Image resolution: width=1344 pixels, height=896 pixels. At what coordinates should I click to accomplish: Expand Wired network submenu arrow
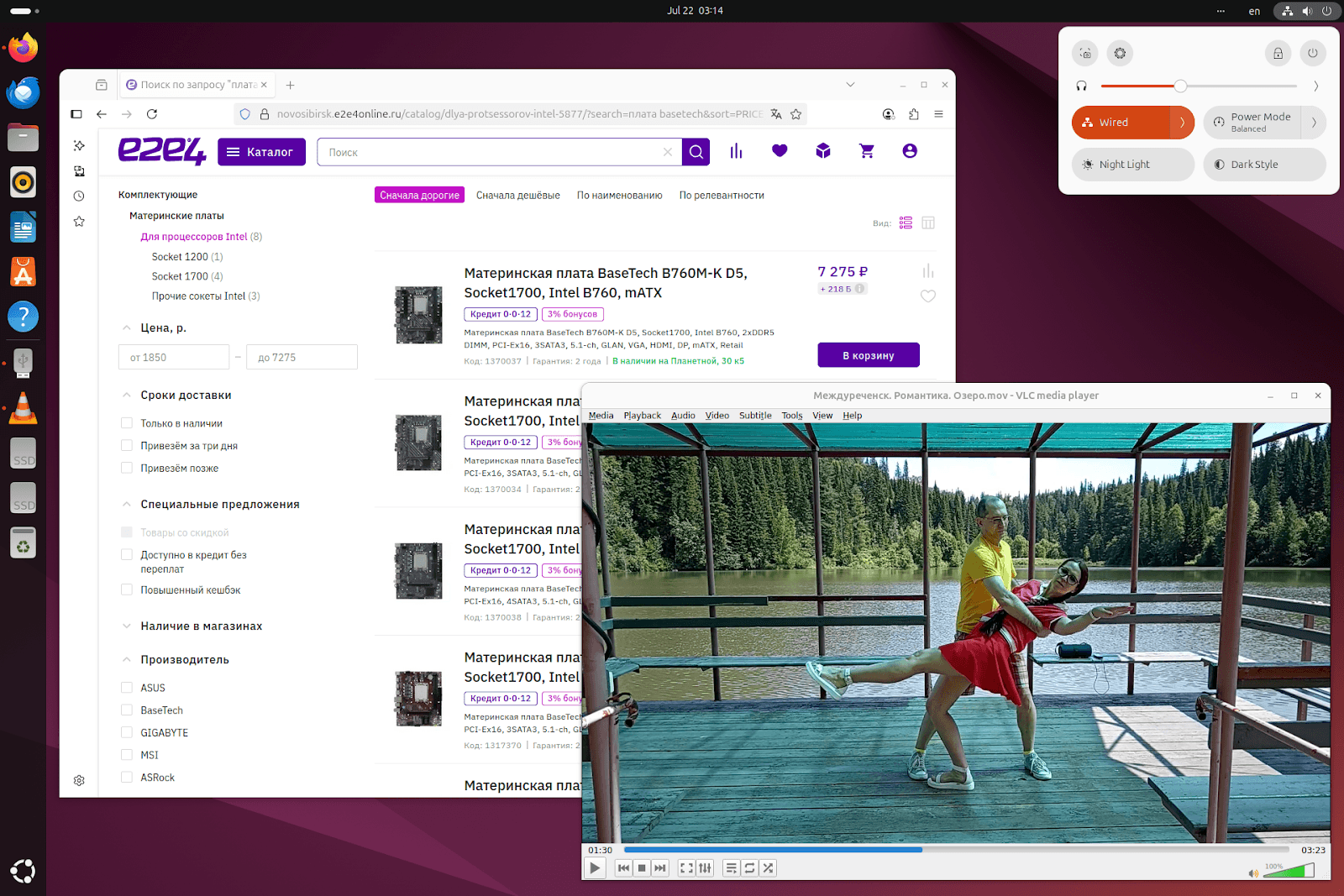tap(1182, 123)
